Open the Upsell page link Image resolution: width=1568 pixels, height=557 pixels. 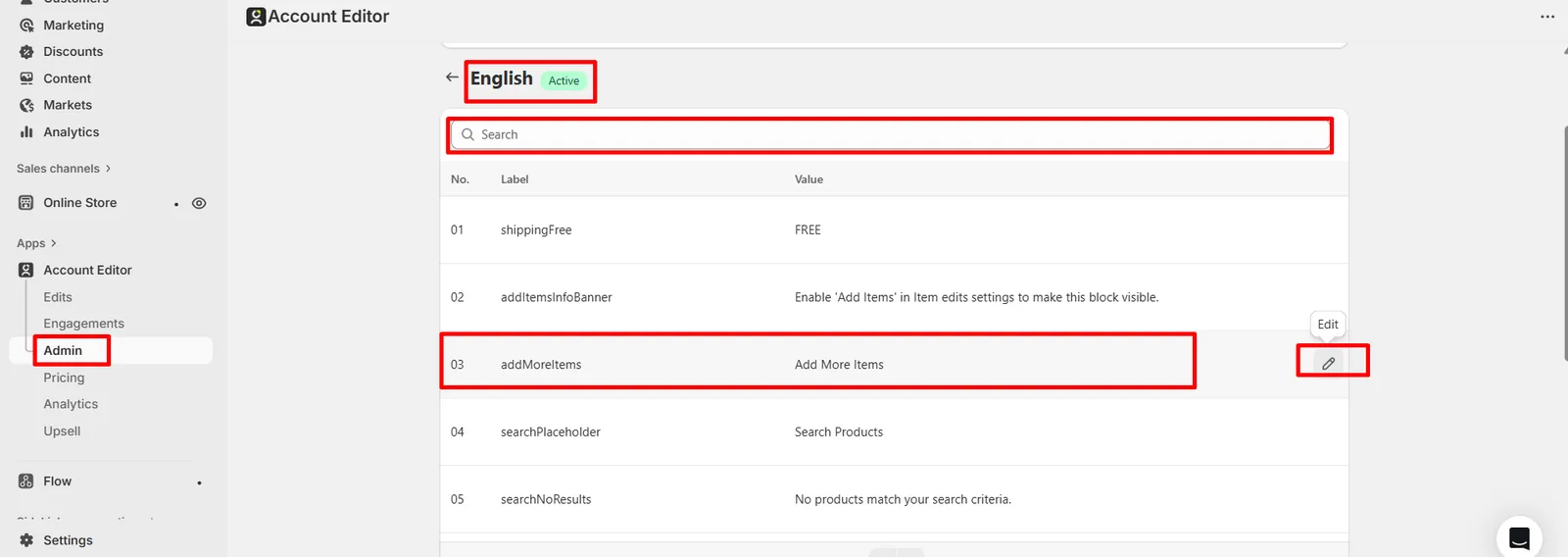coord(62,431)
